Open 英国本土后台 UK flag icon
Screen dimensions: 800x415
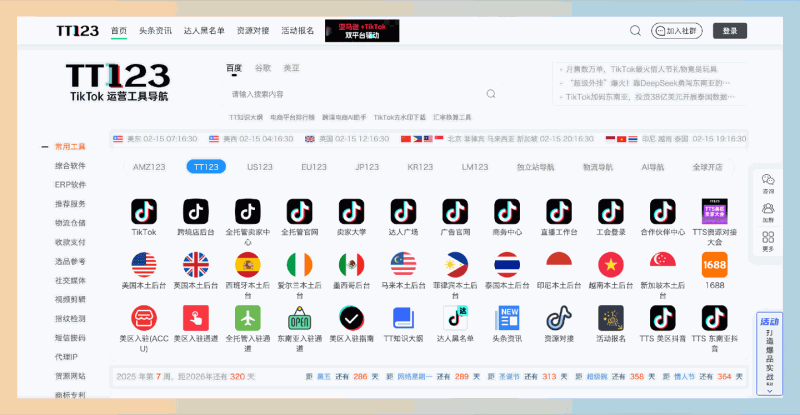pos(196,265)
